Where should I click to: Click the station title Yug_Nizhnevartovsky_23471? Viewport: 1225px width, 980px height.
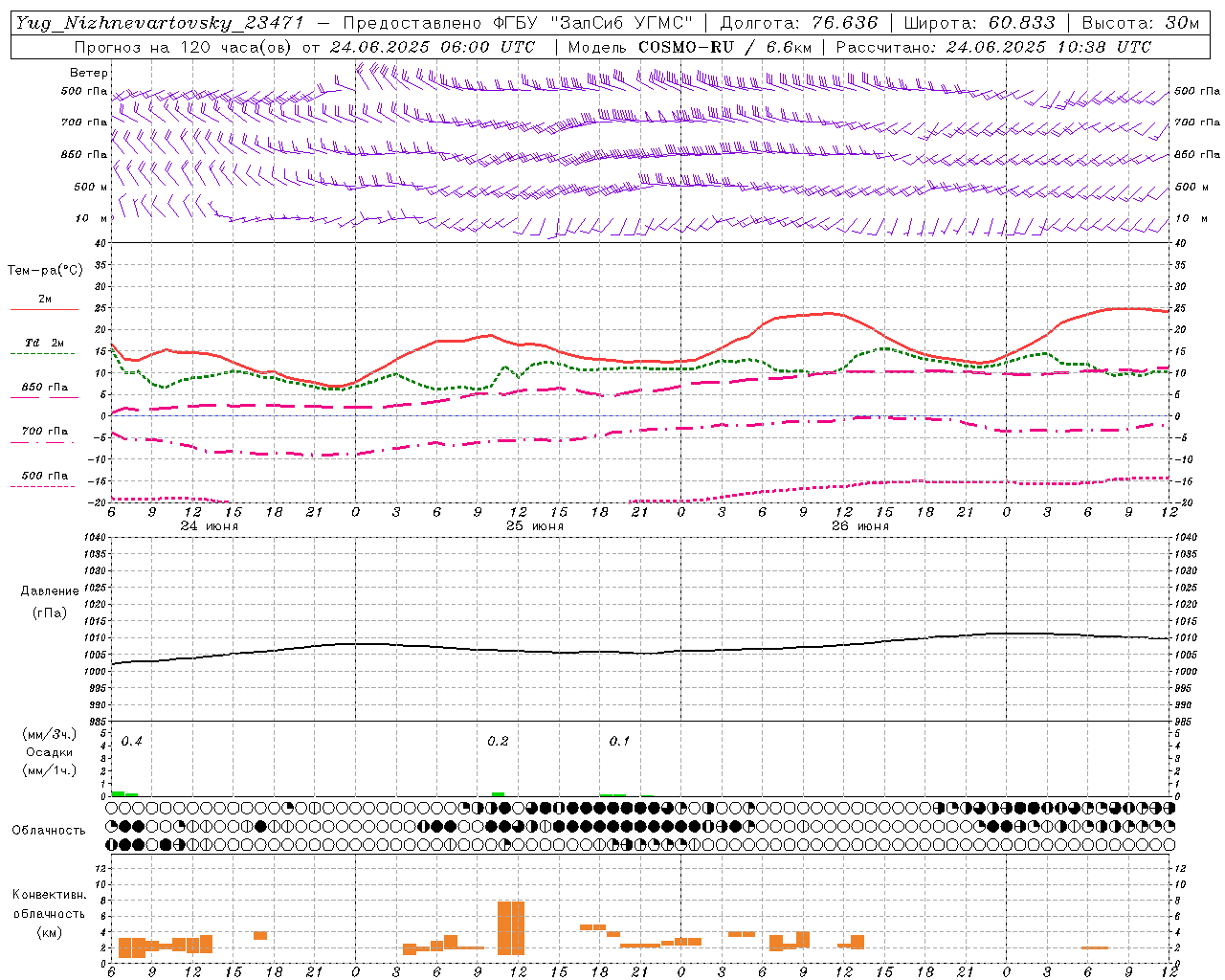click(160, 23)
